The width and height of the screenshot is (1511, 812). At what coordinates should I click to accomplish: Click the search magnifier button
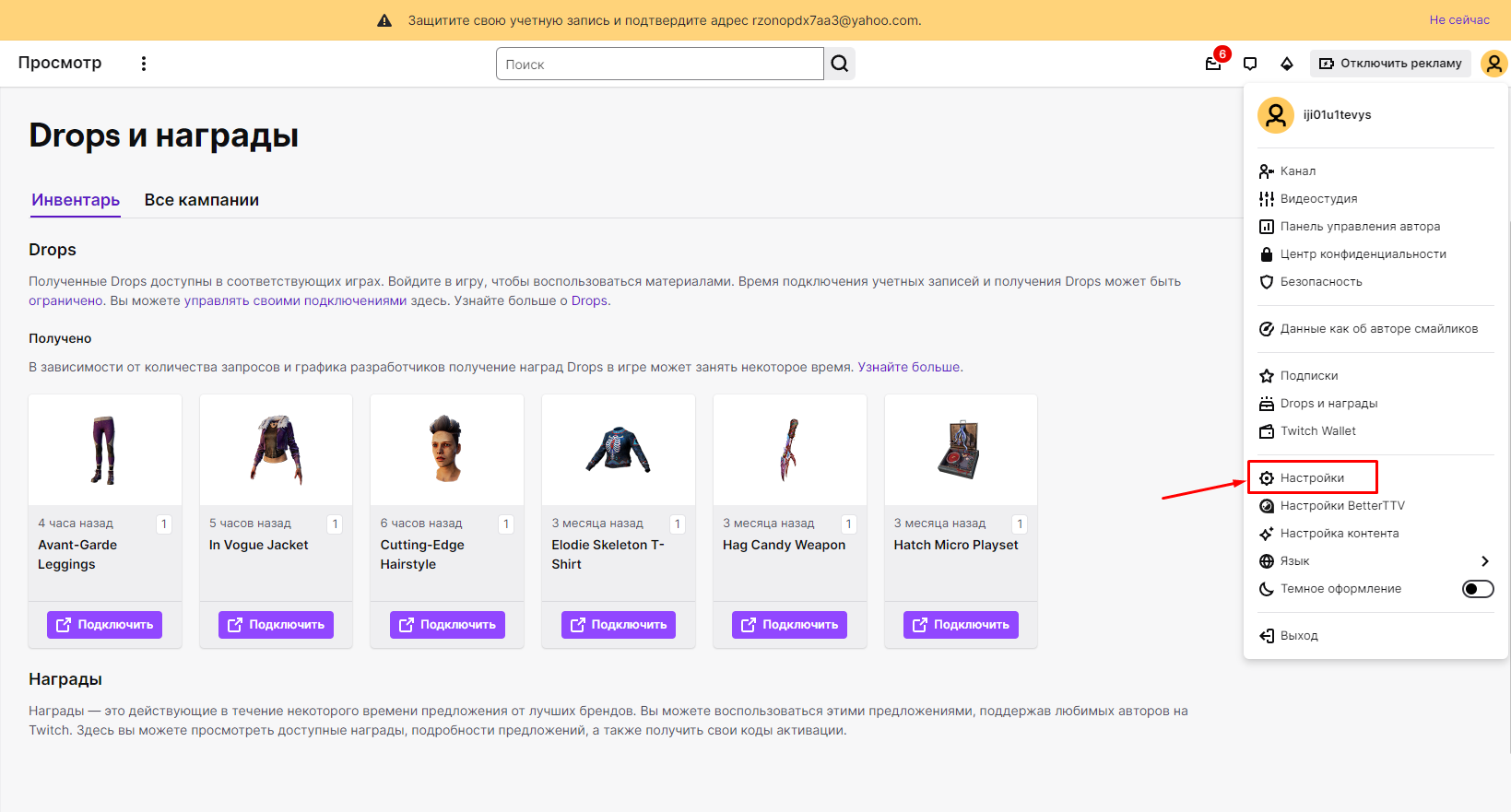(839, 64)
